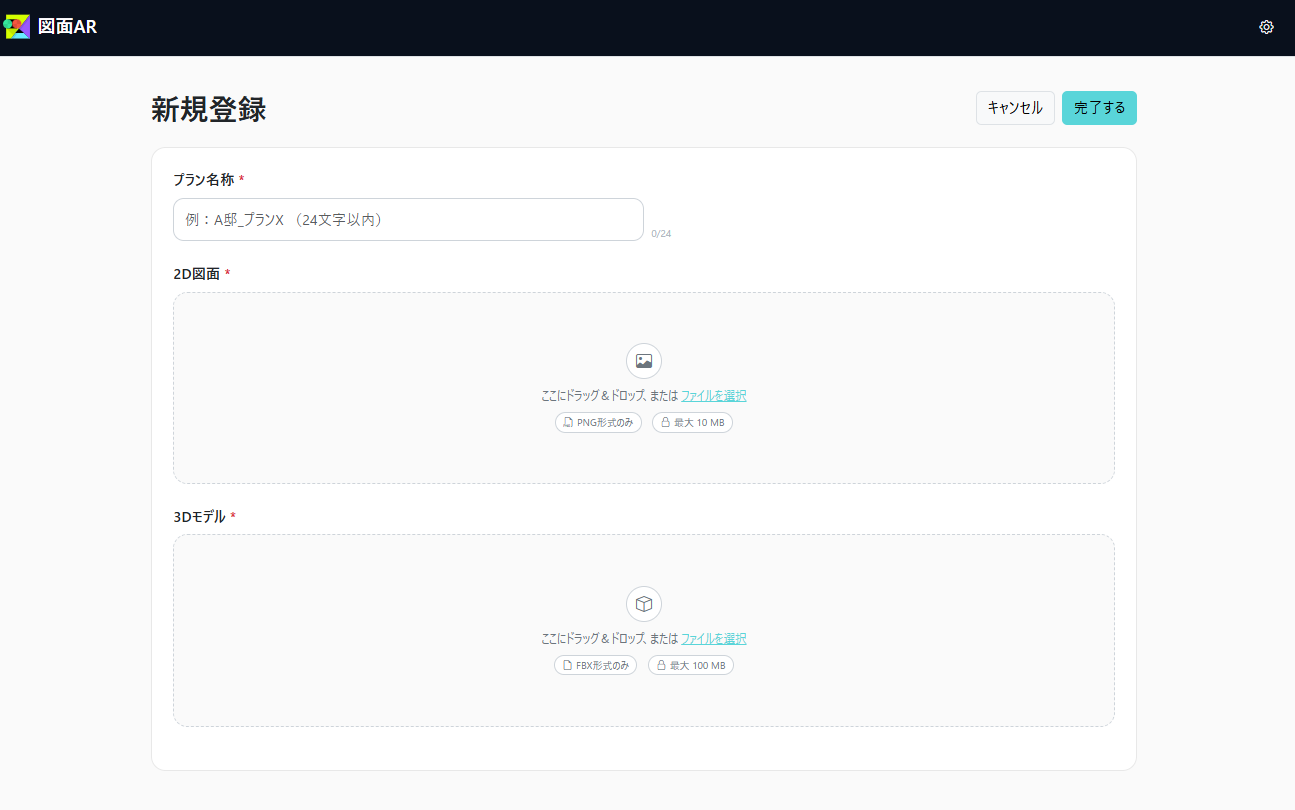1295x810 pixels.
Task: Click the lock icon on 最大 100 MB badge
Action: coord(661,666)
